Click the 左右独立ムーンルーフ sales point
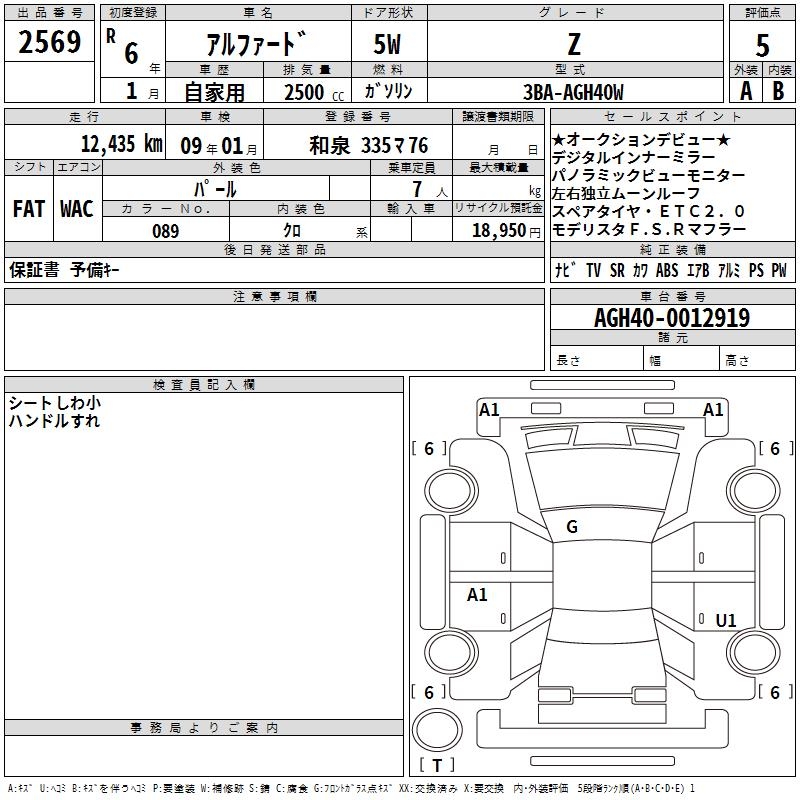The height and width of the screenshot is (800, 800). click(626, 193)
